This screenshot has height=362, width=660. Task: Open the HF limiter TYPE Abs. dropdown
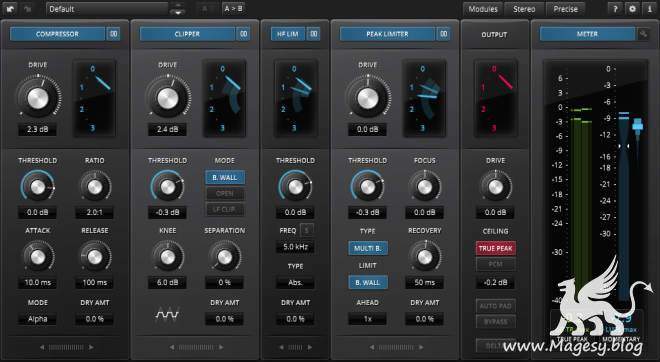[295, 282]
